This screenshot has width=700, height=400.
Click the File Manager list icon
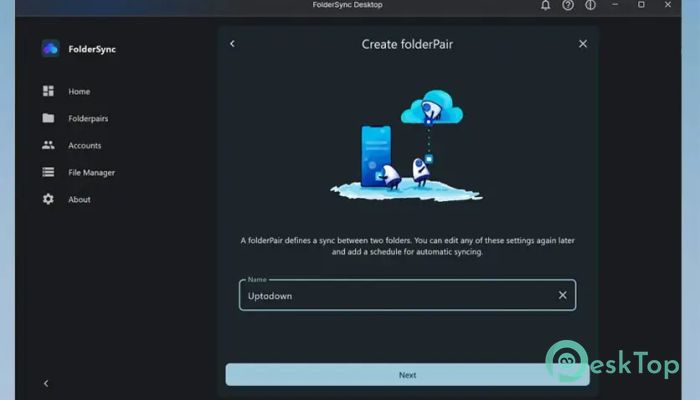pyautogui.click(x=48, y=172)
